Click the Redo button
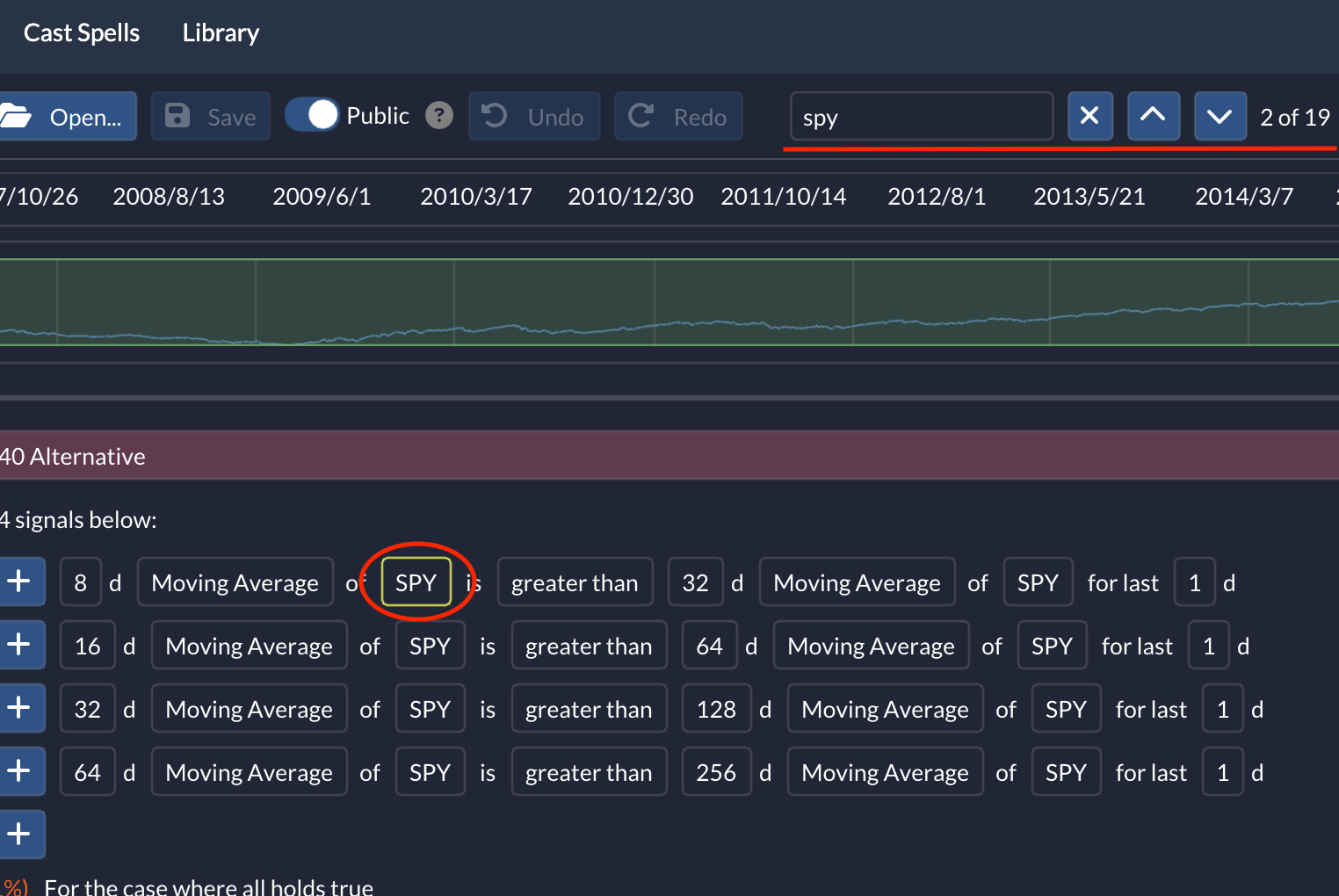The height and width of the screenshot is (896, 1339). coord(678,116)
